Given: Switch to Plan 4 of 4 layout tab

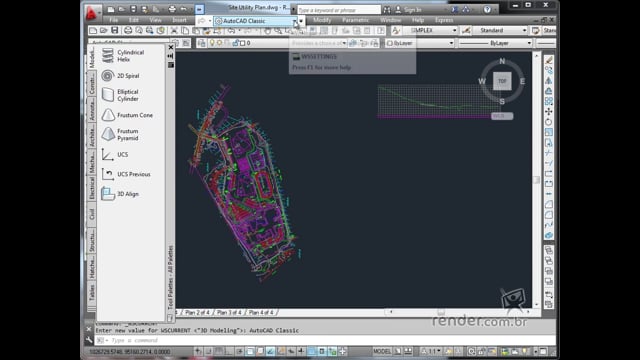Looking at the screenshot, I should 261,313.
